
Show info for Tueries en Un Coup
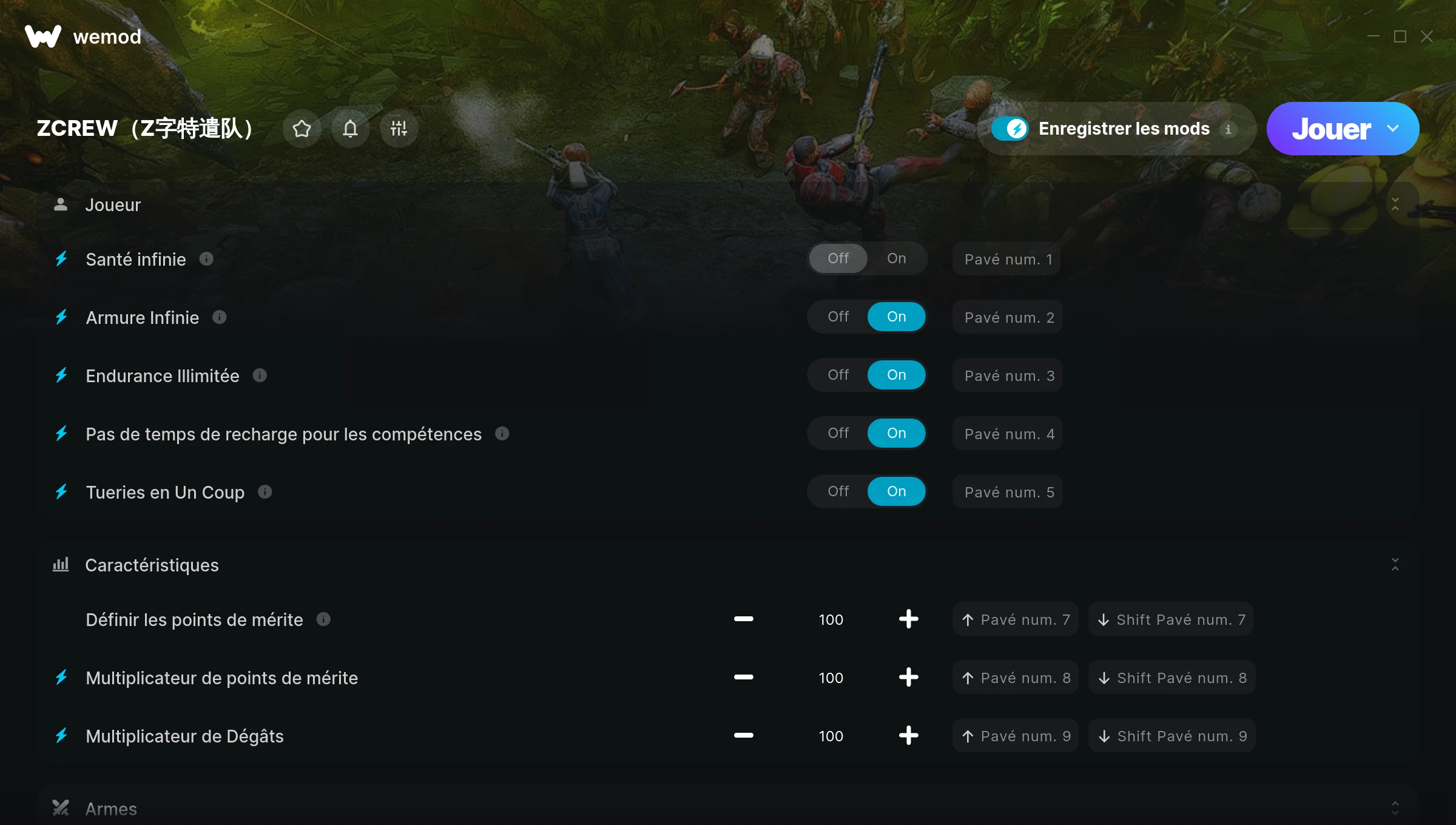point(265,492)
